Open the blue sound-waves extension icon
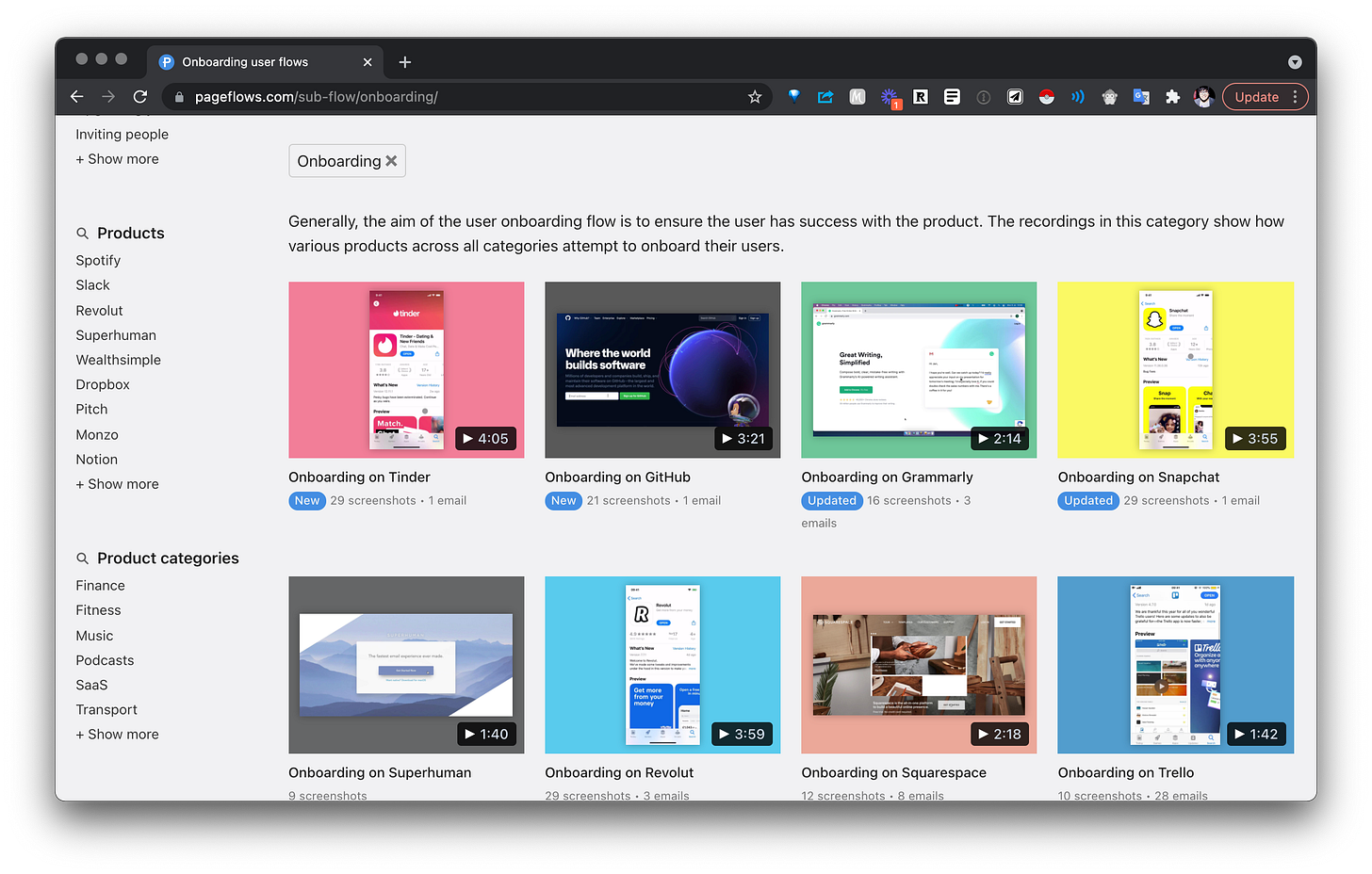This screenshot has width=1372, height=874. tap(1078, 96)
